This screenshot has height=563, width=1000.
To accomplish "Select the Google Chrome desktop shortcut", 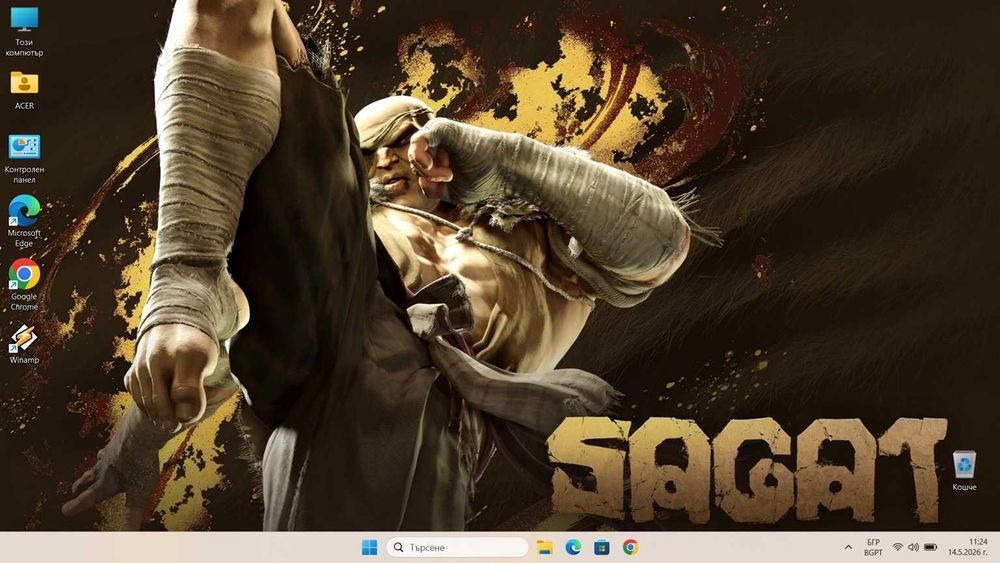I will tap(24, 285).
